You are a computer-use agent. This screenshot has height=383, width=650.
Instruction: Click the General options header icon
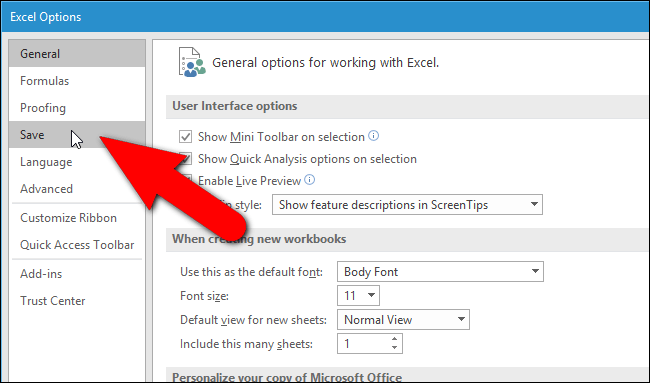(192, 63)
